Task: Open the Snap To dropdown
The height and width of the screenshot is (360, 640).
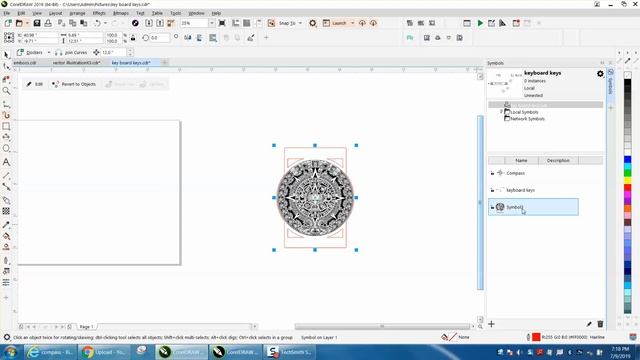Action: 300,23
